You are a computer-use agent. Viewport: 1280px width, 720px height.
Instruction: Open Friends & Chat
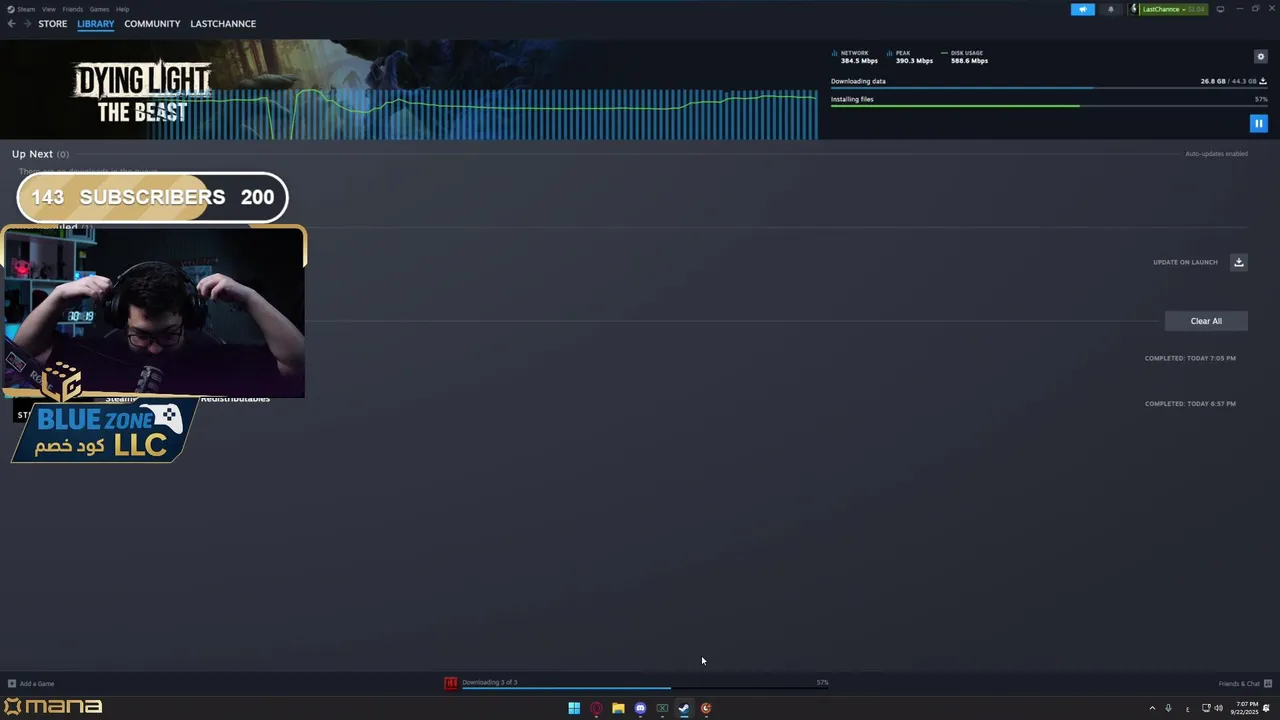coord(1244,684)
